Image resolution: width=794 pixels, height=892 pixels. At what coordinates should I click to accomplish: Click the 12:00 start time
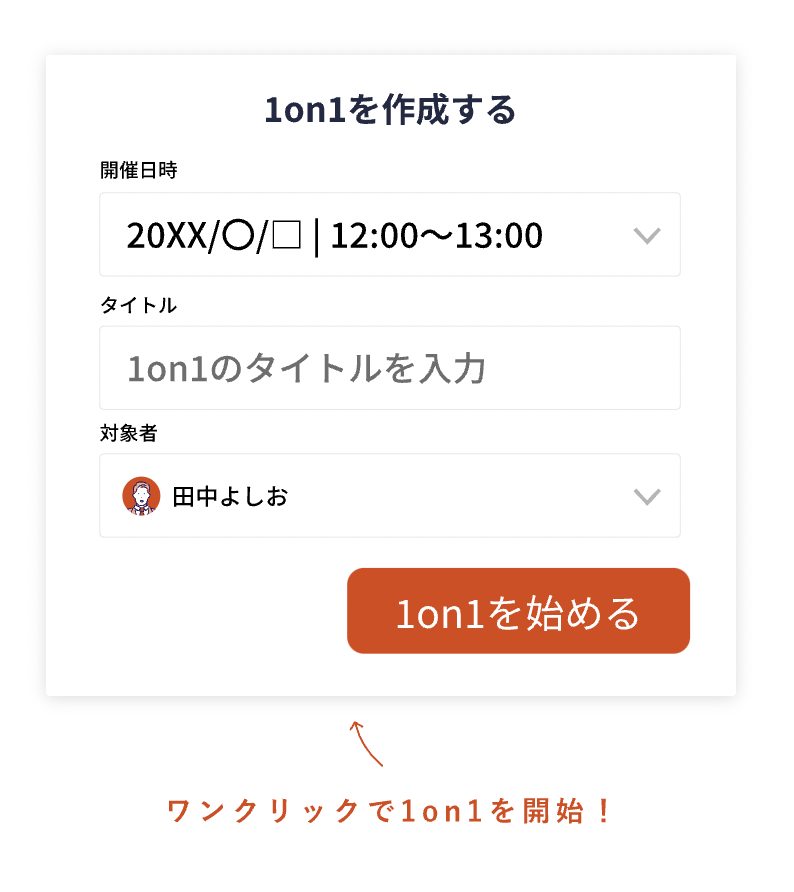[x=372, y=236]
